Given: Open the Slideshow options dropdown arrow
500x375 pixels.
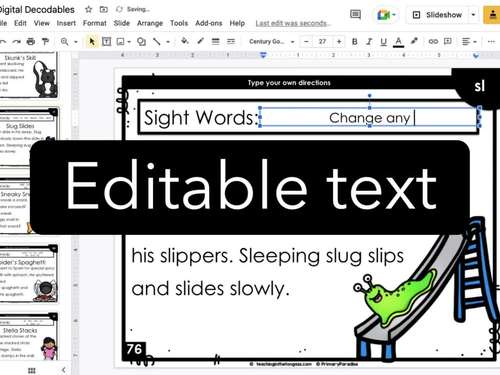Looking at the screenshot, I should click(x=473, y=15).
